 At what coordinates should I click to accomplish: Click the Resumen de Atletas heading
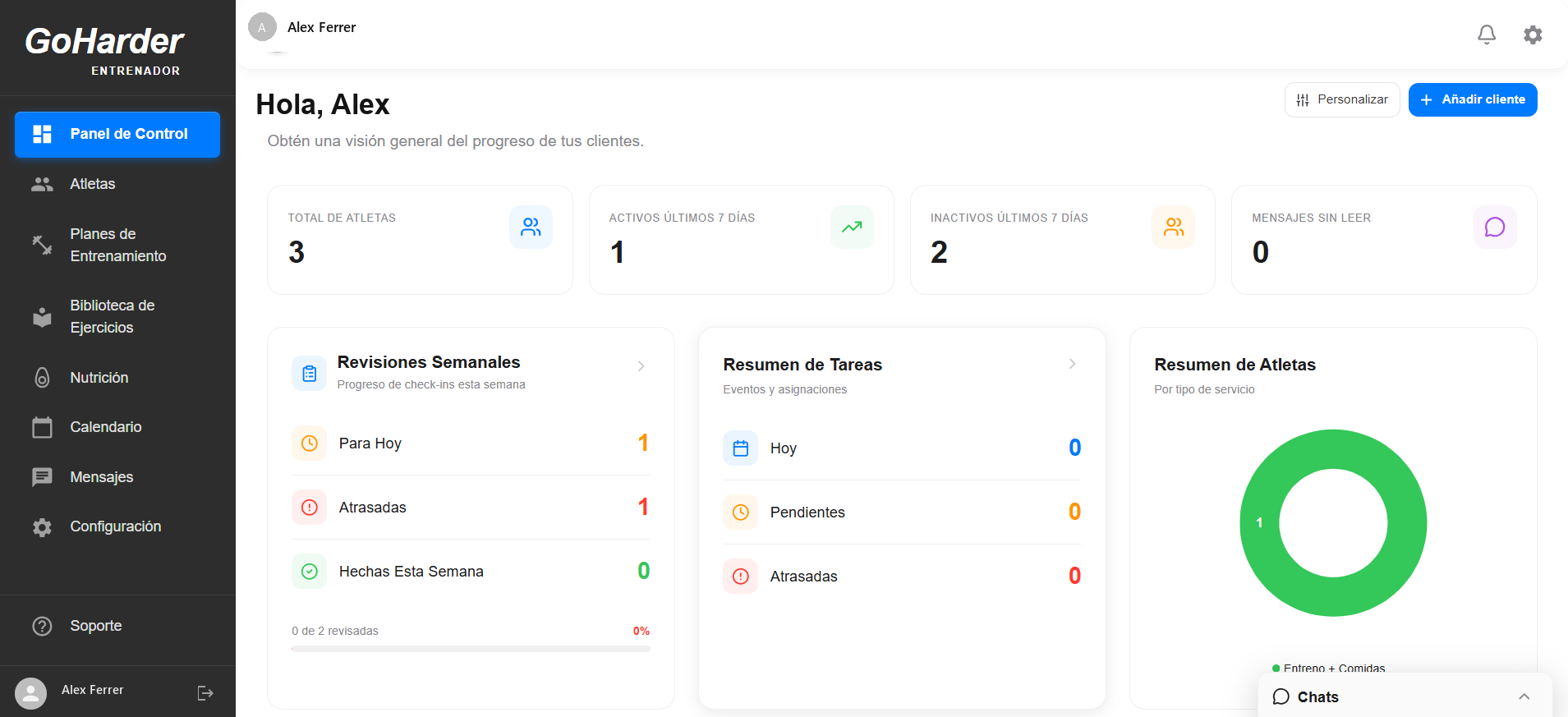click(1235, 365)
